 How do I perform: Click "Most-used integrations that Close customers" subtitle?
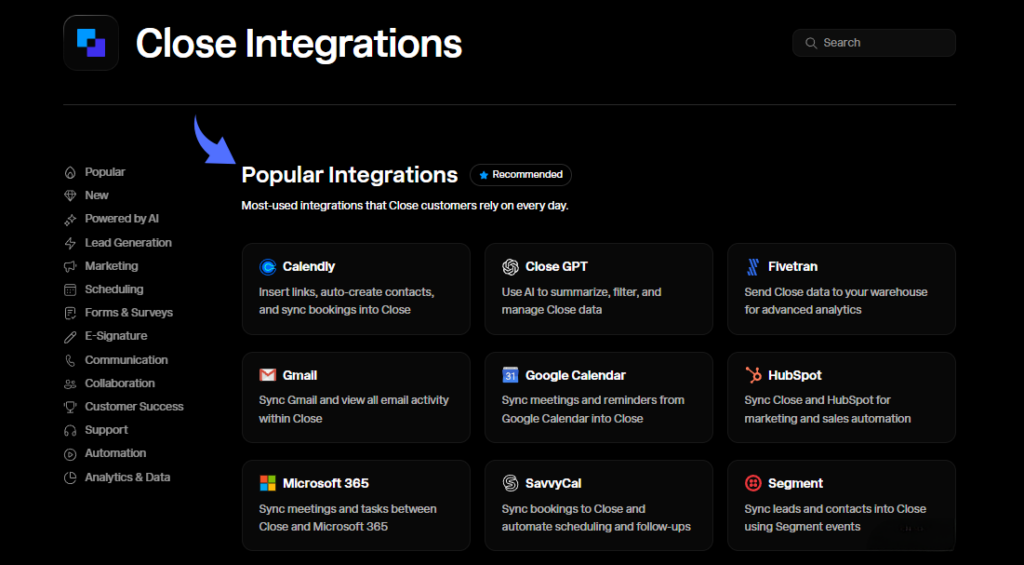pyautogui.click(x=405, y=206)
